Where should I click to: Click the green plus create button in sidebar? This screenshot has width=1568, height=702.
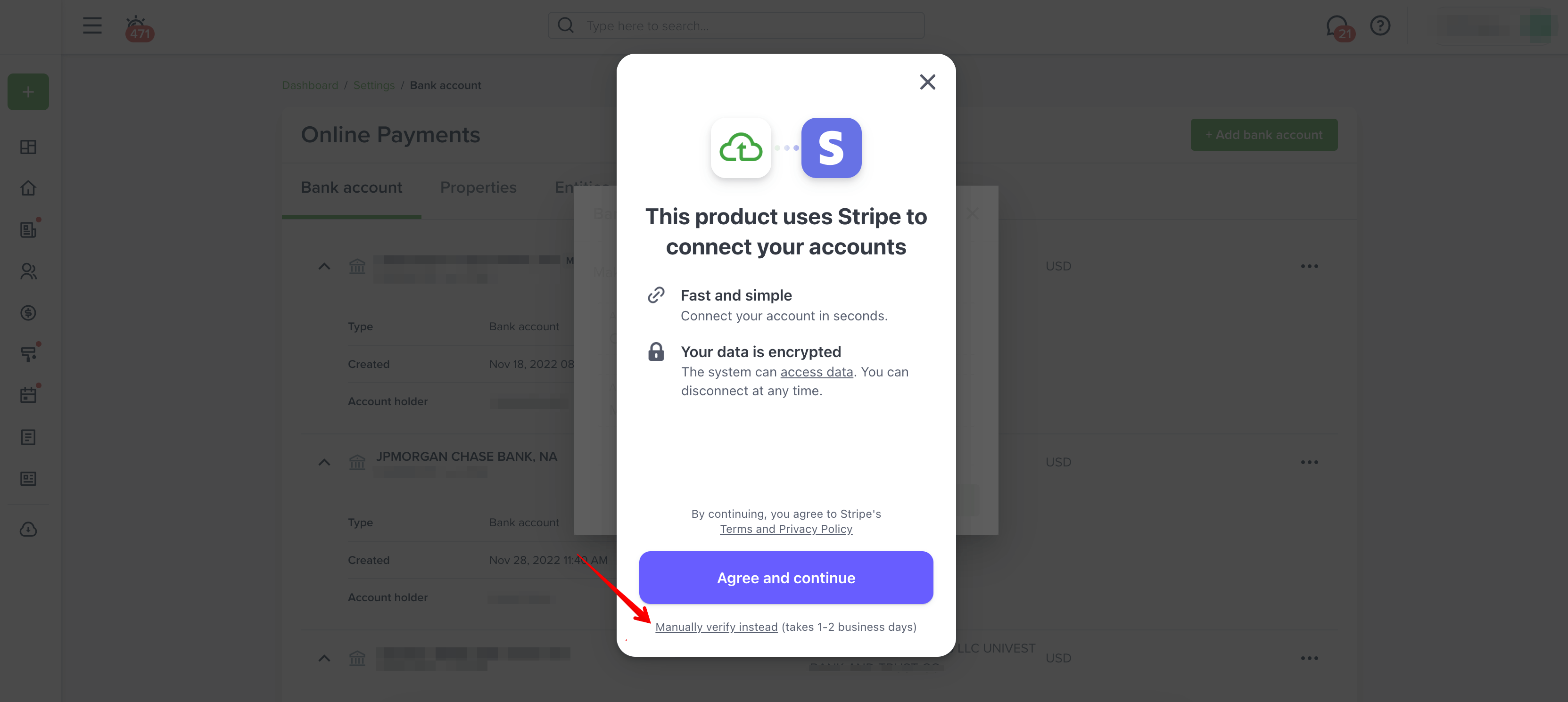[x=28, y=92]
